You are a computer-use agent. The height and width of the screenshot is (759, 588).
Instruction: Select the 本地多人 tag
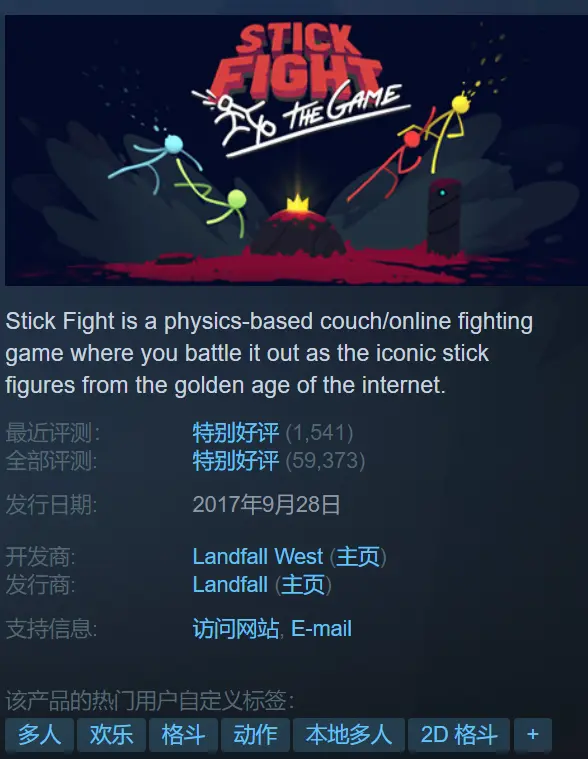349,735
